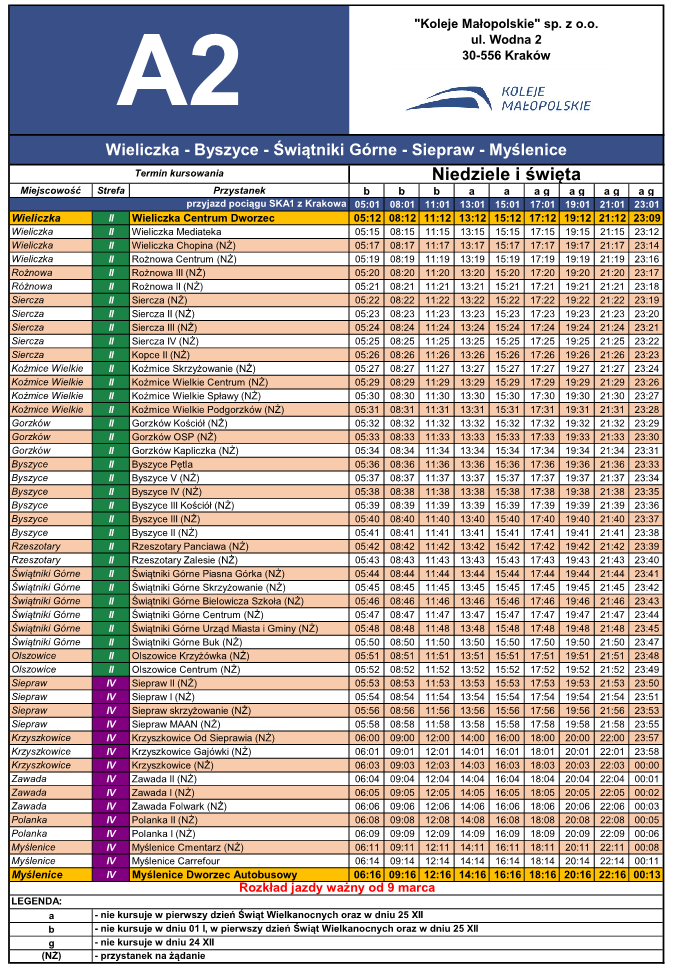The width and height of the screenshot is (673, 967).
Task: Click the purple zone IV cell for Myślenice Carrefour
Action: pos(111,860)
